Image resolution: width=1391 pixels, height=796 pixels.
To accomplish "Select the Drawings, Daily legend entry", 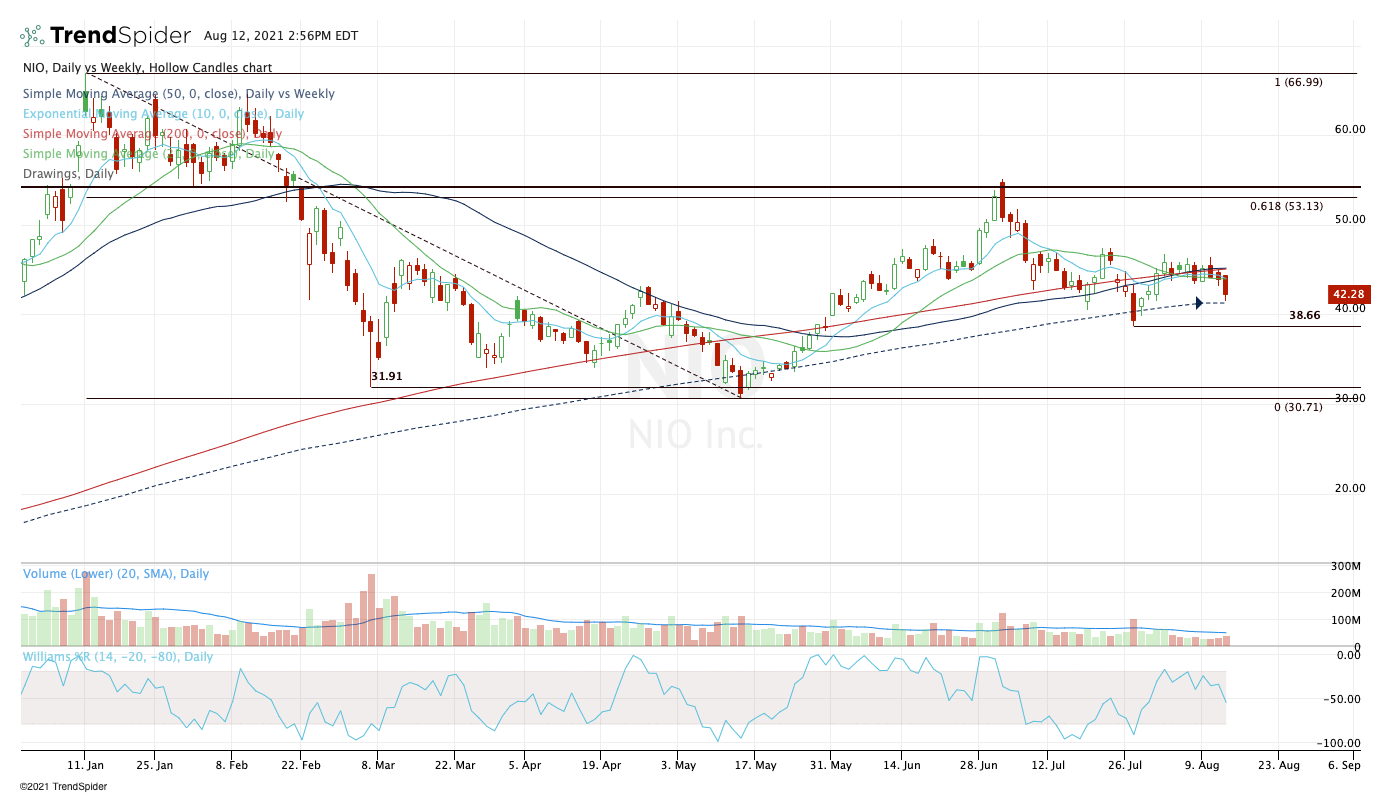I will (x=68, y=174).
